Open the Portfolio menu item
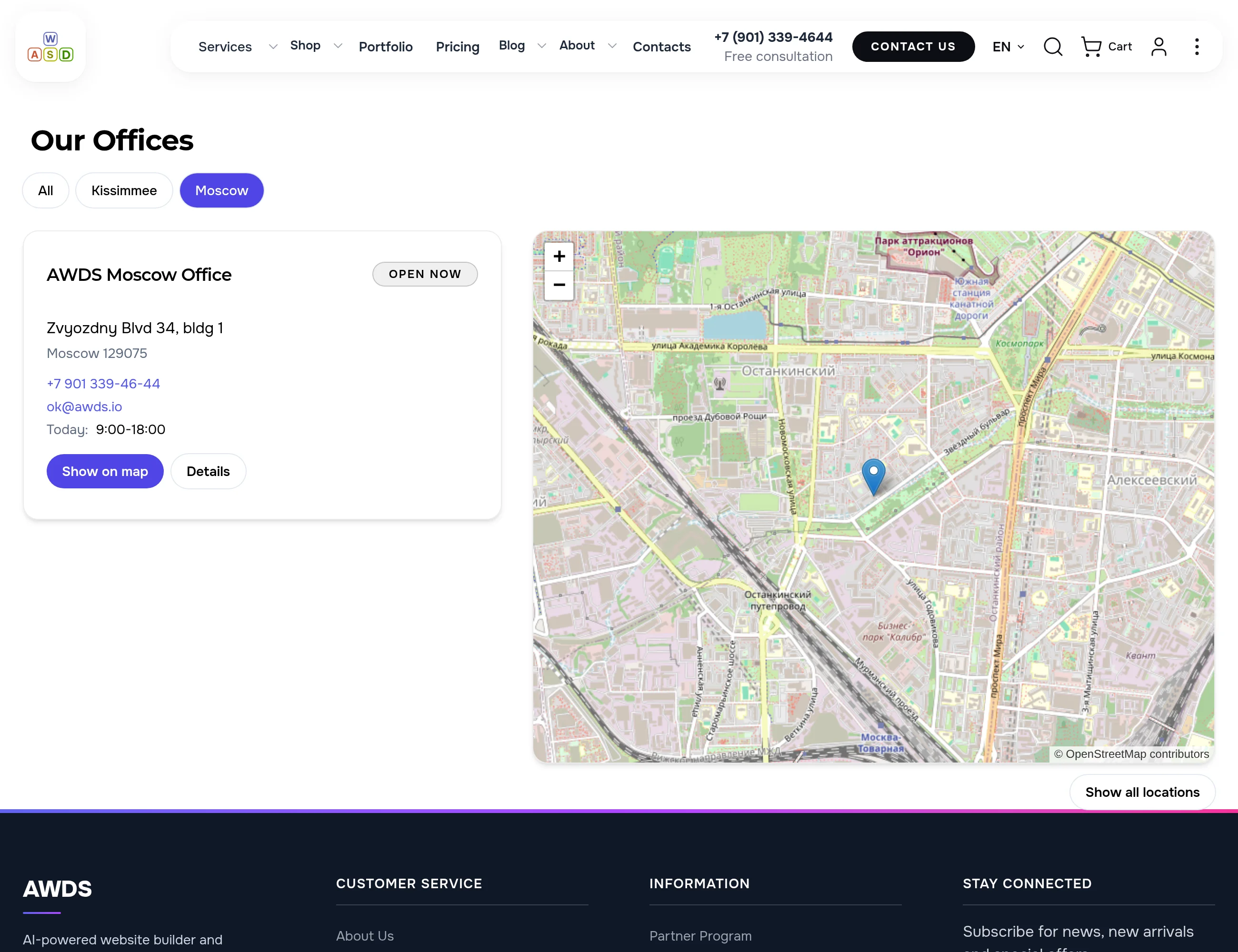 tap(386, 47)
